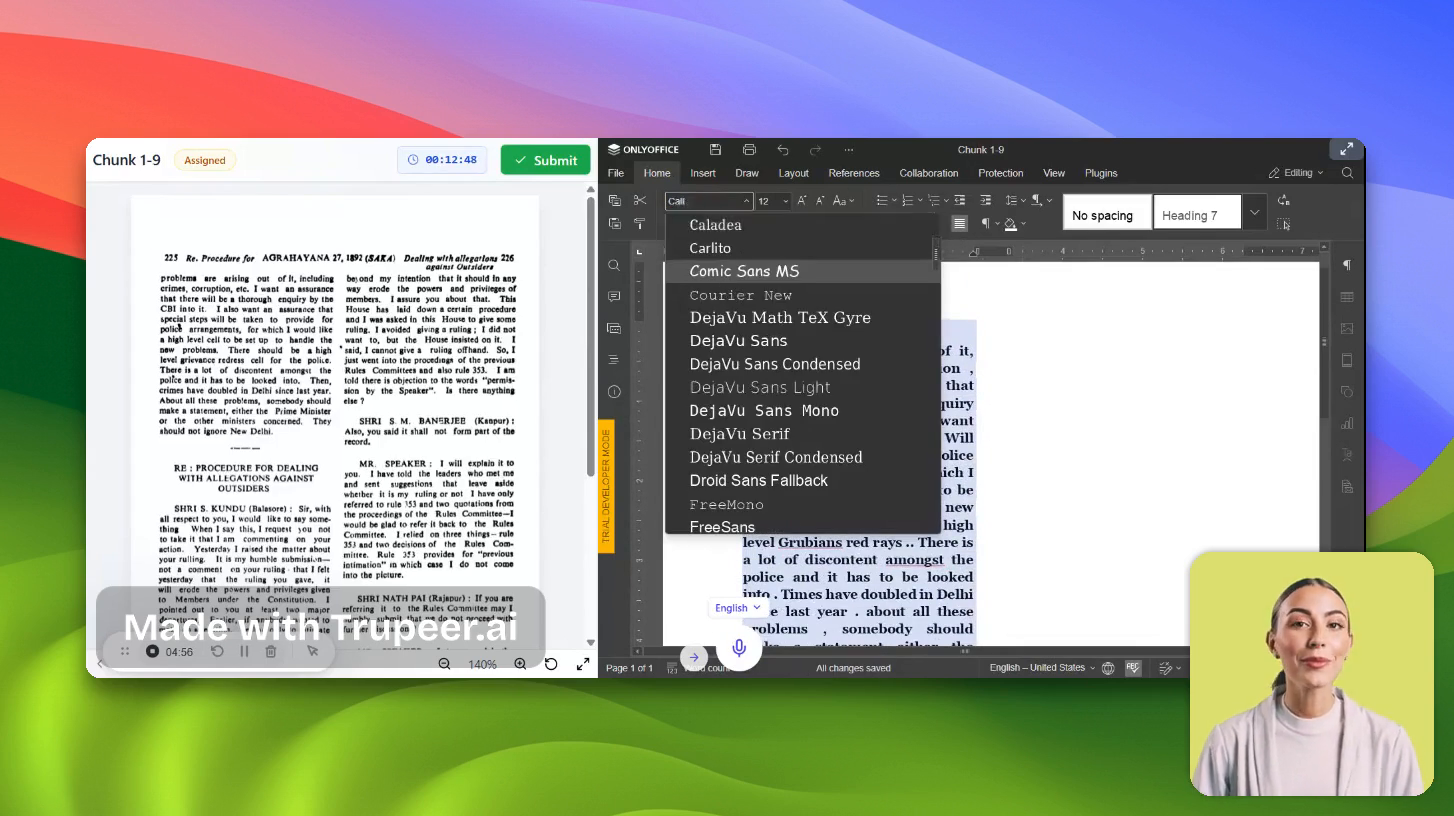1454x816 pixels.
Task: Undo the last action
Action: pyautogui.click(x=782, y=150)
